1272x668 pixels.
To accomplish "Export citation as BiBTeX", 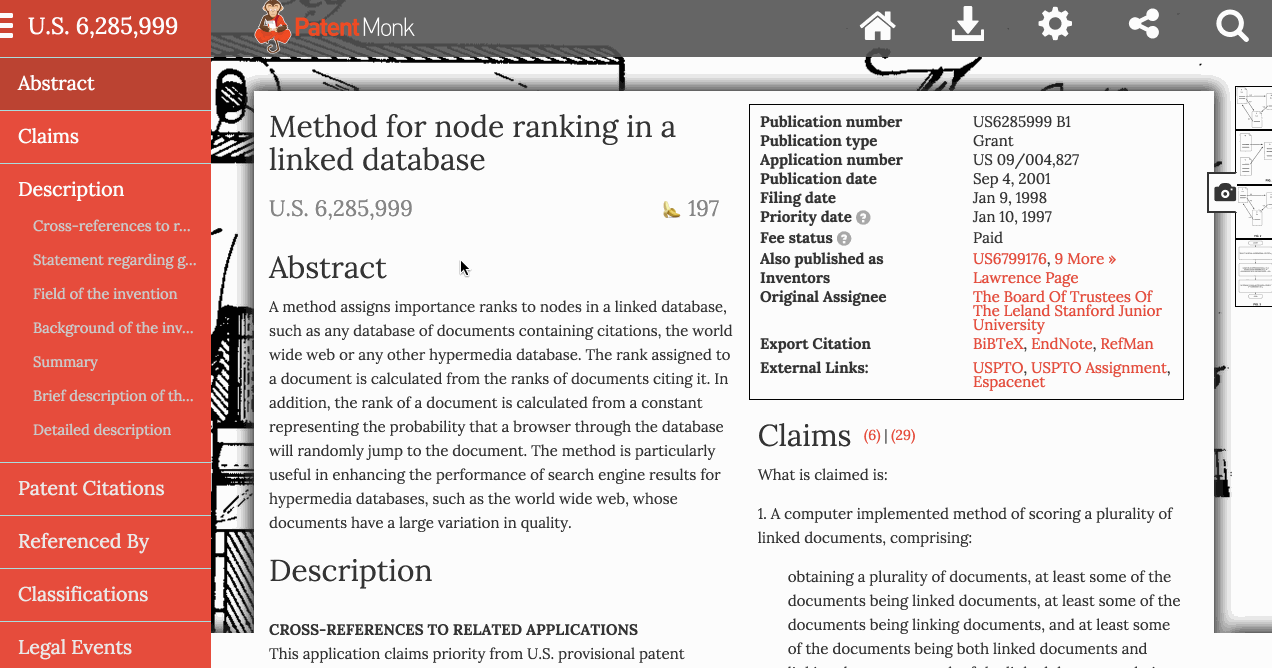I will pyautogui.click(x=998, y=344).
